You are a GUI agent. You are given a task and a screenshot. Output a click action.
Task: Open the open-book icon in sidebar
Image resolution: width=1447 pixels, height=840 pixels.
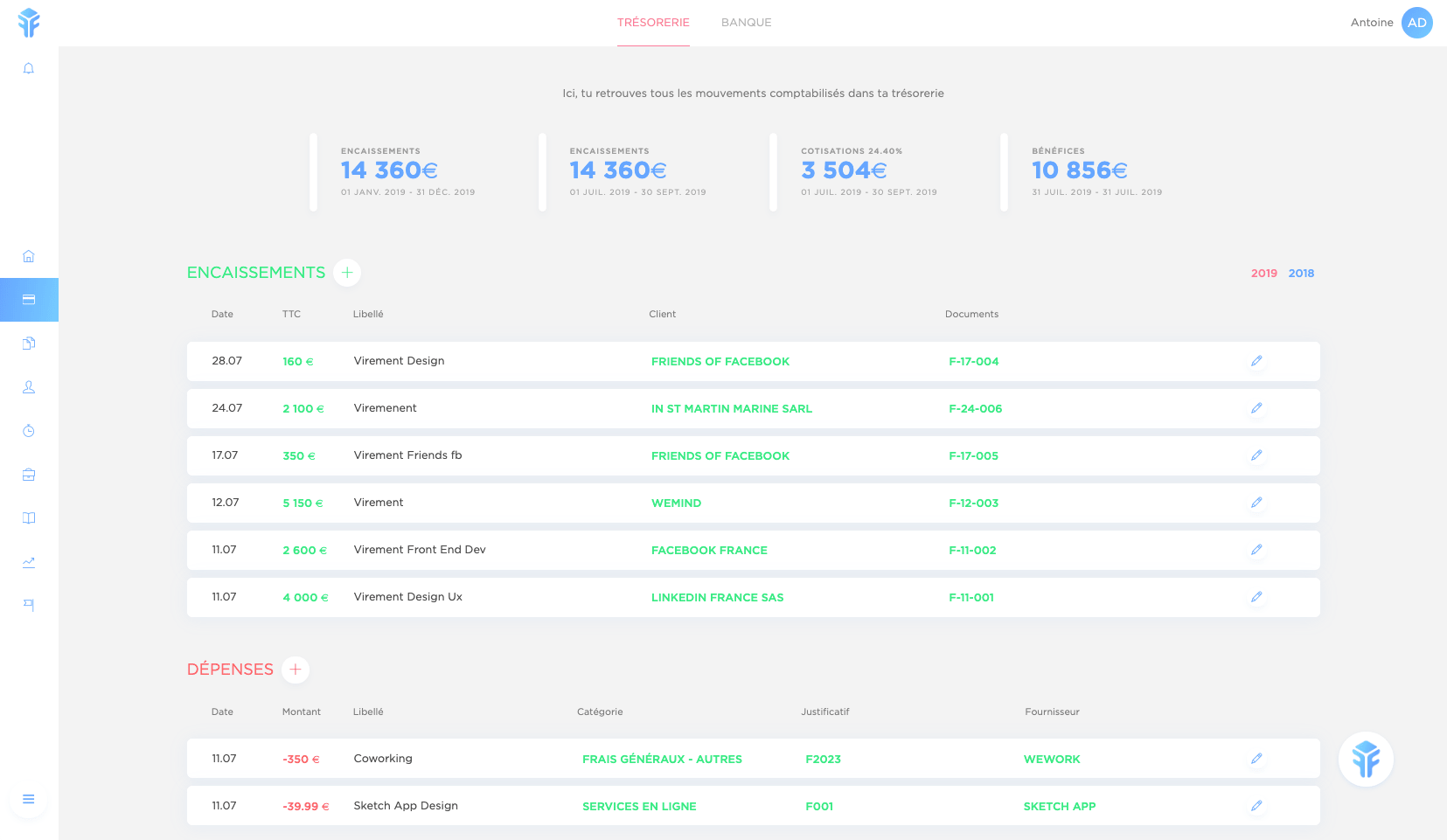(29, 518)
